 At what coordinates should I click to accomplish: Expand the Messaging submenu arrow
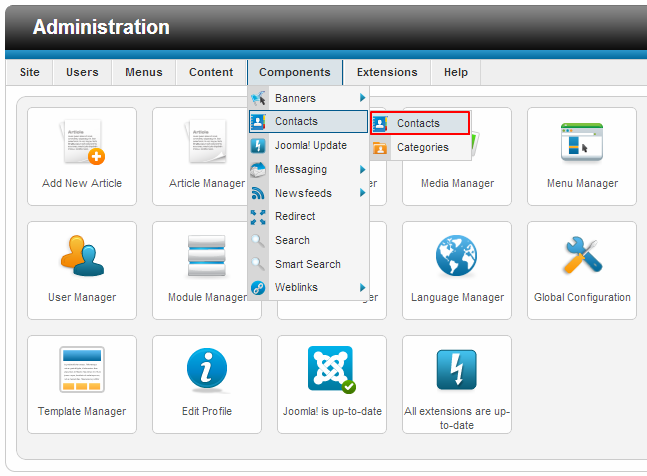click(362, 169)
